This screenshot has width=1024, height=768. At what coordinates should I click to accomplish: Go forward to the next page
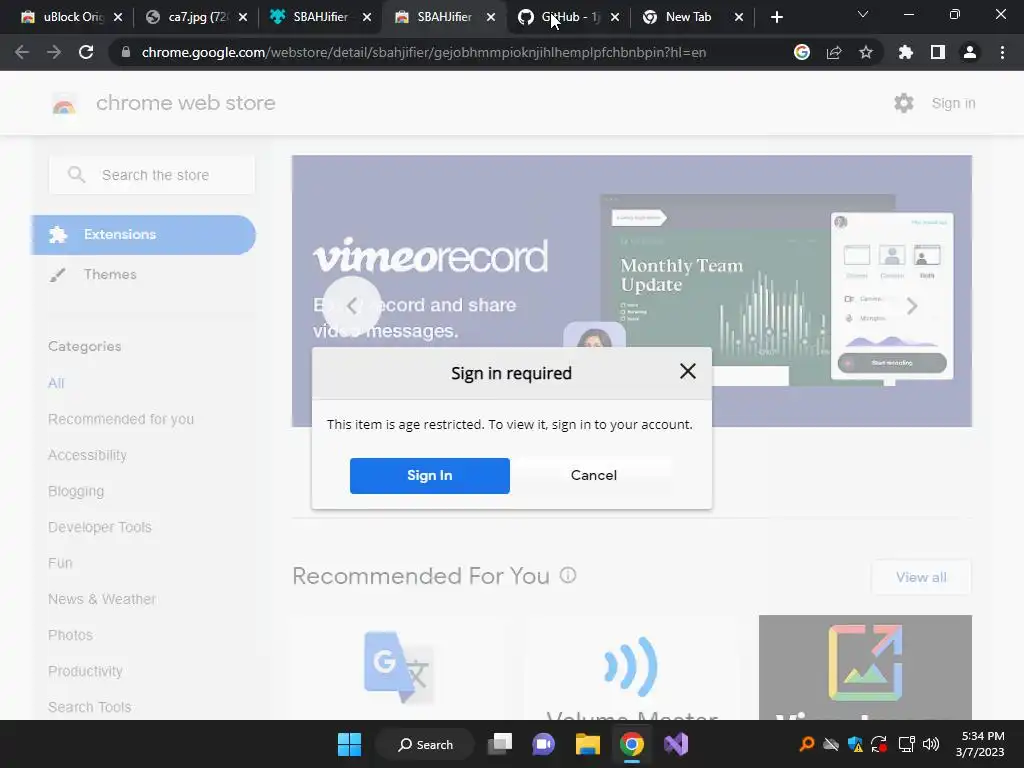(x=54, y=52)
